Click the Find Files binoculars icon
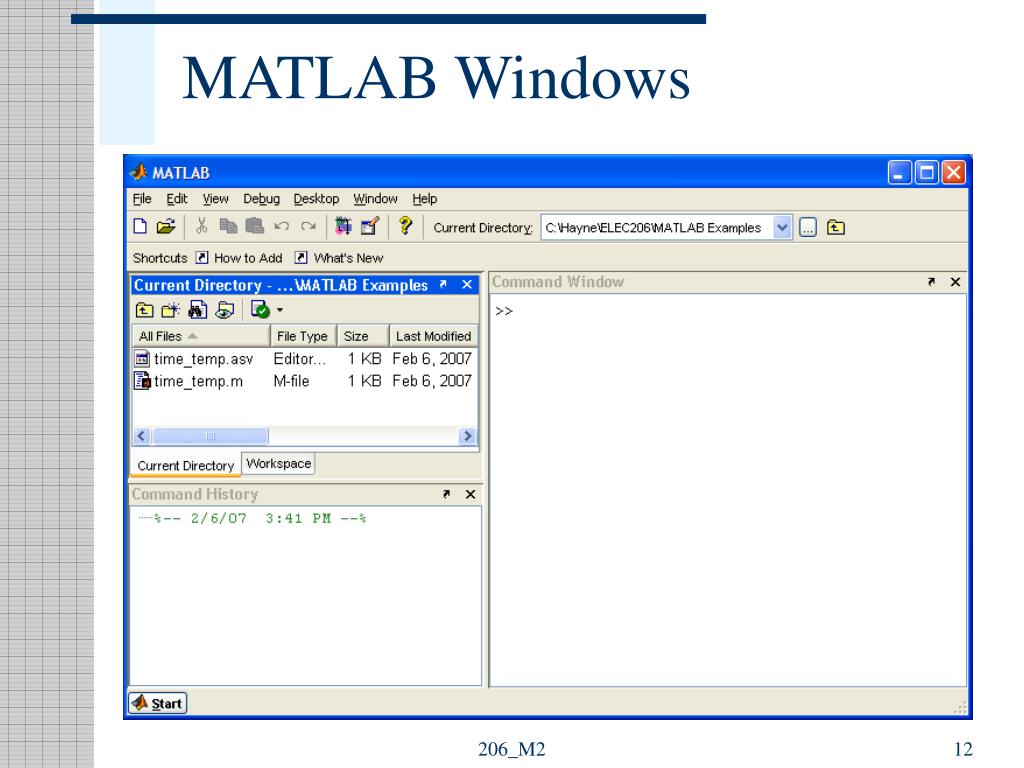 point(198,310)
